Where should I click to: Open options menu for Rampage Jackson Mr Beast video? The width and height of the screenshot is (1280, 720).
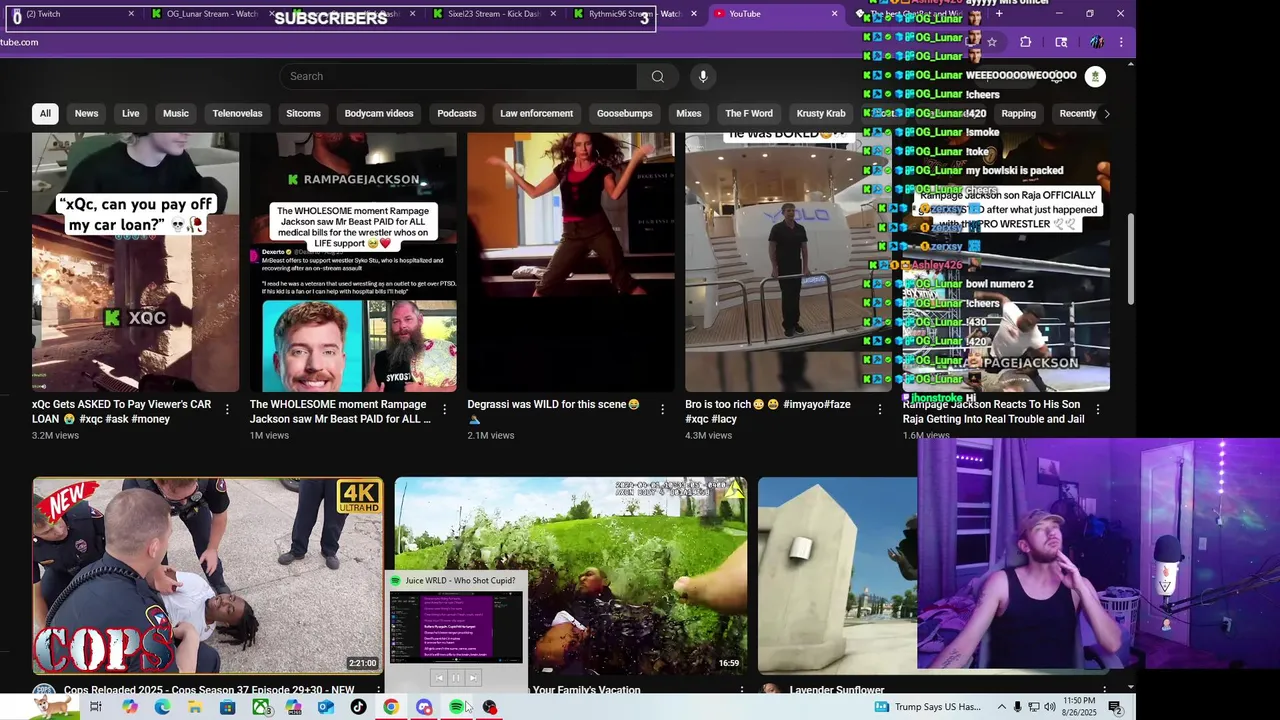tap(444, 409)
